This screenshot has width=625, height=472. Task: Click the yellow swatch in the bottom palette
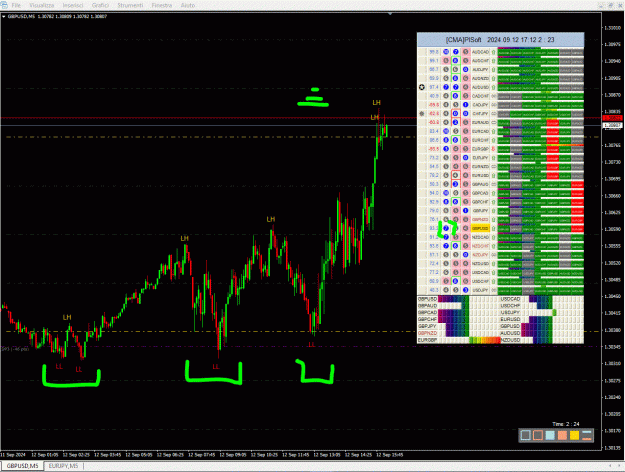click(574, 435)
